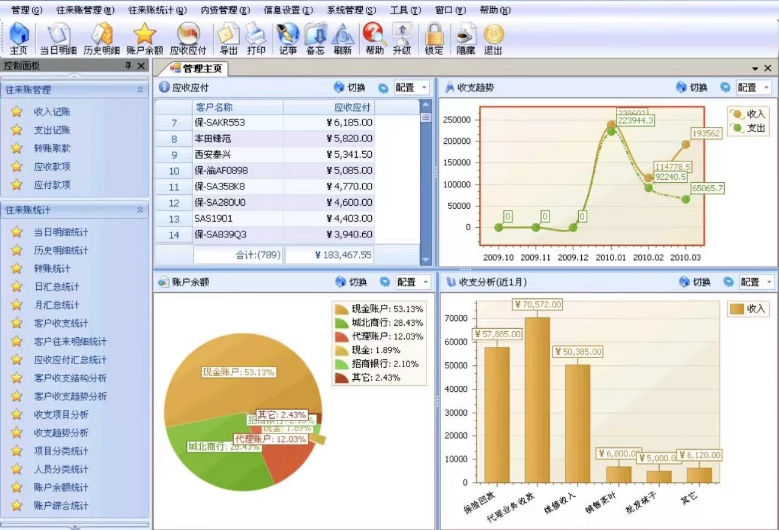Open 配置 dropdown in 应收应付 panel
Screen dimensions: 779x530
click(411, 87)
